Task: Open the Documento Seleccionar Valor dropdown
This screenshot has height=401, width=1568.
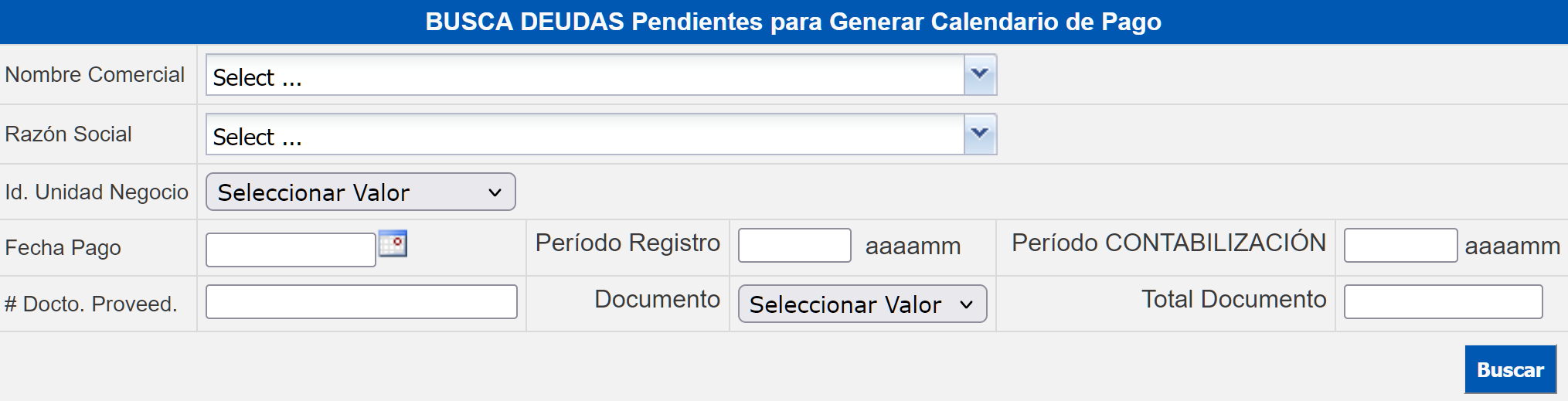Action: [862, 304]
